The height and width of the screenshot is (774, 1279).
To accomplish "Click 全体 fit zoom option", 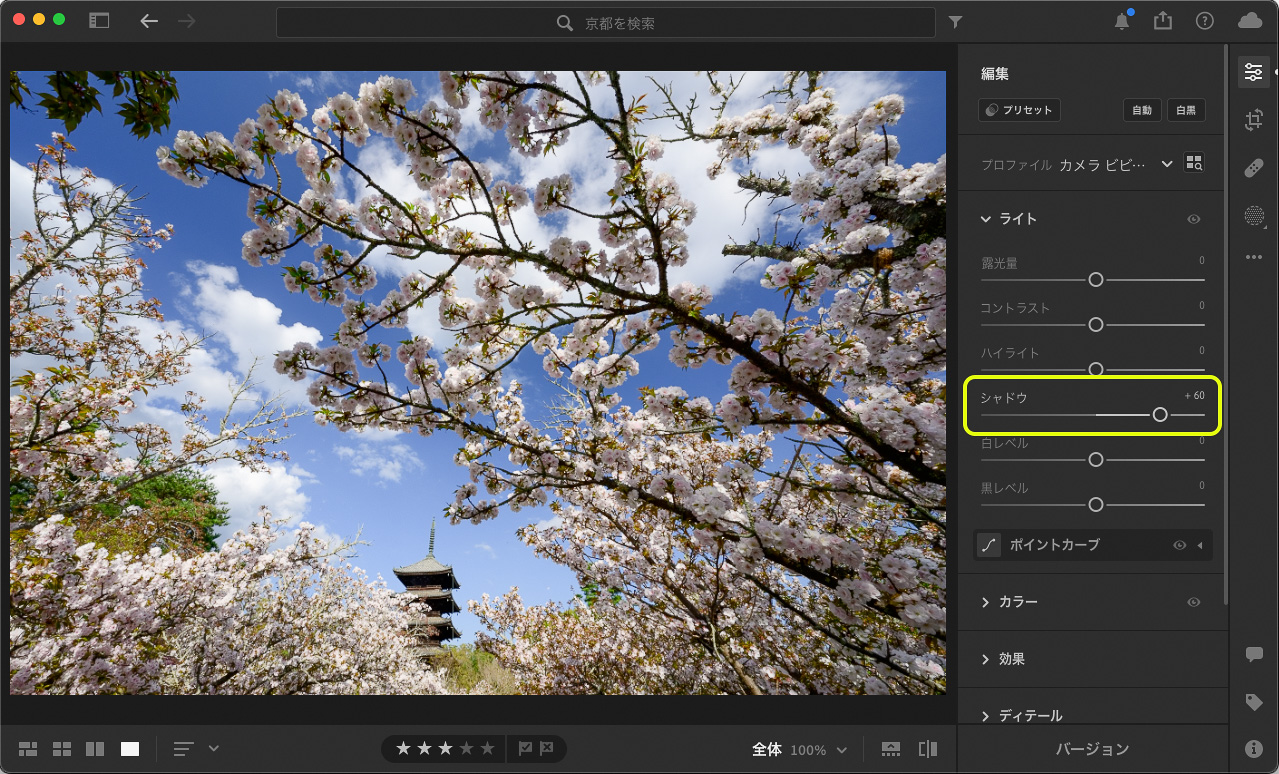I will (x=767, y=749).
